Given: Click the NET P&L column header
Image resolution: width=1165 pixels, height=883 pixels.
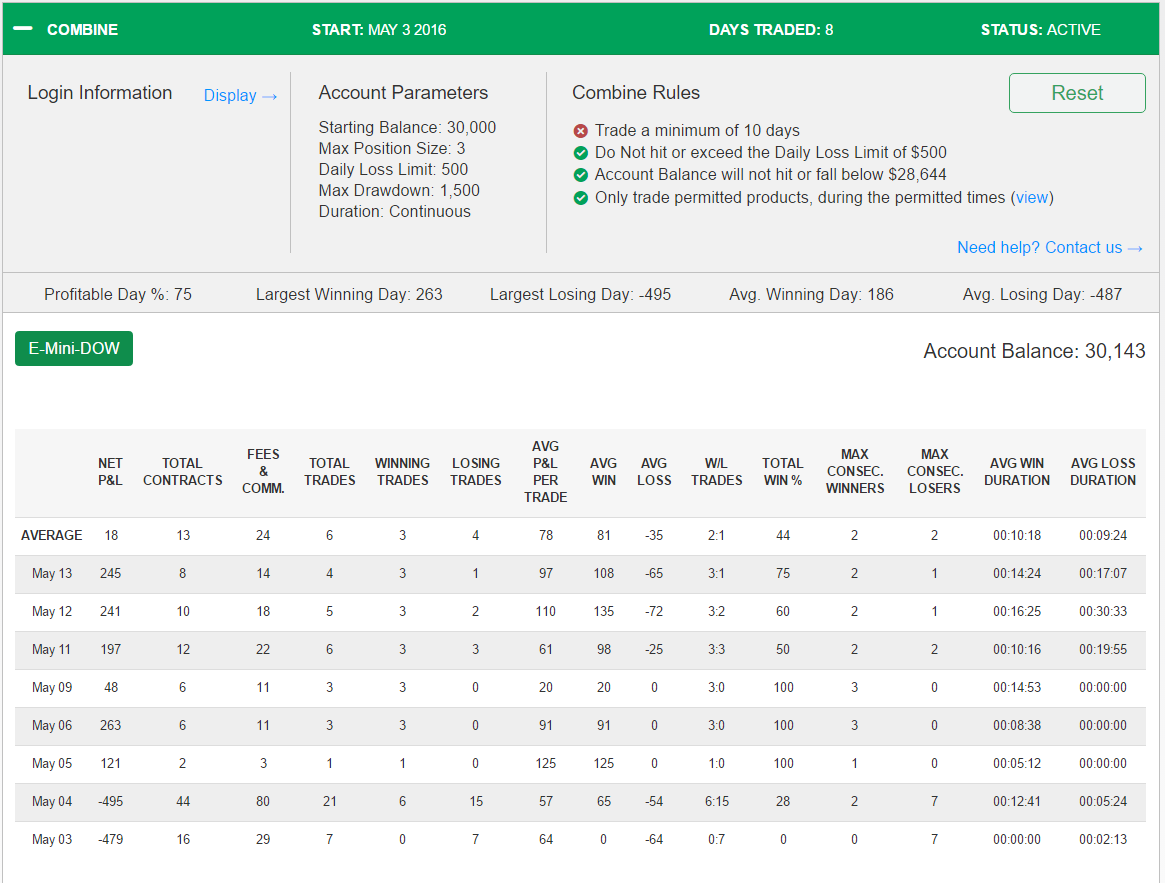Looking at the screenshot, I should [x=110, y=471].
